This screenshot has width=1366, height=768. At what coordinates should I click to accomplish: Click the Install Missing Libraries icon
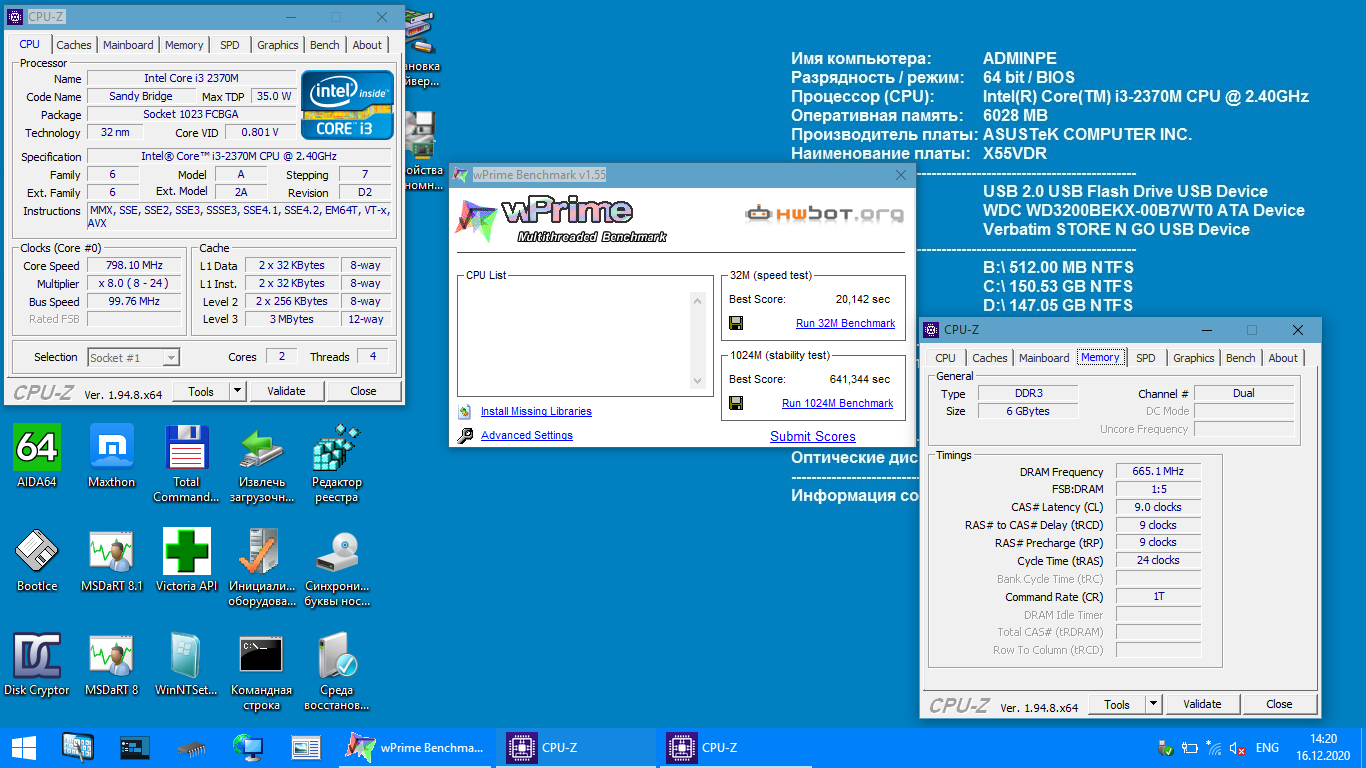click(x=464, y=411)
